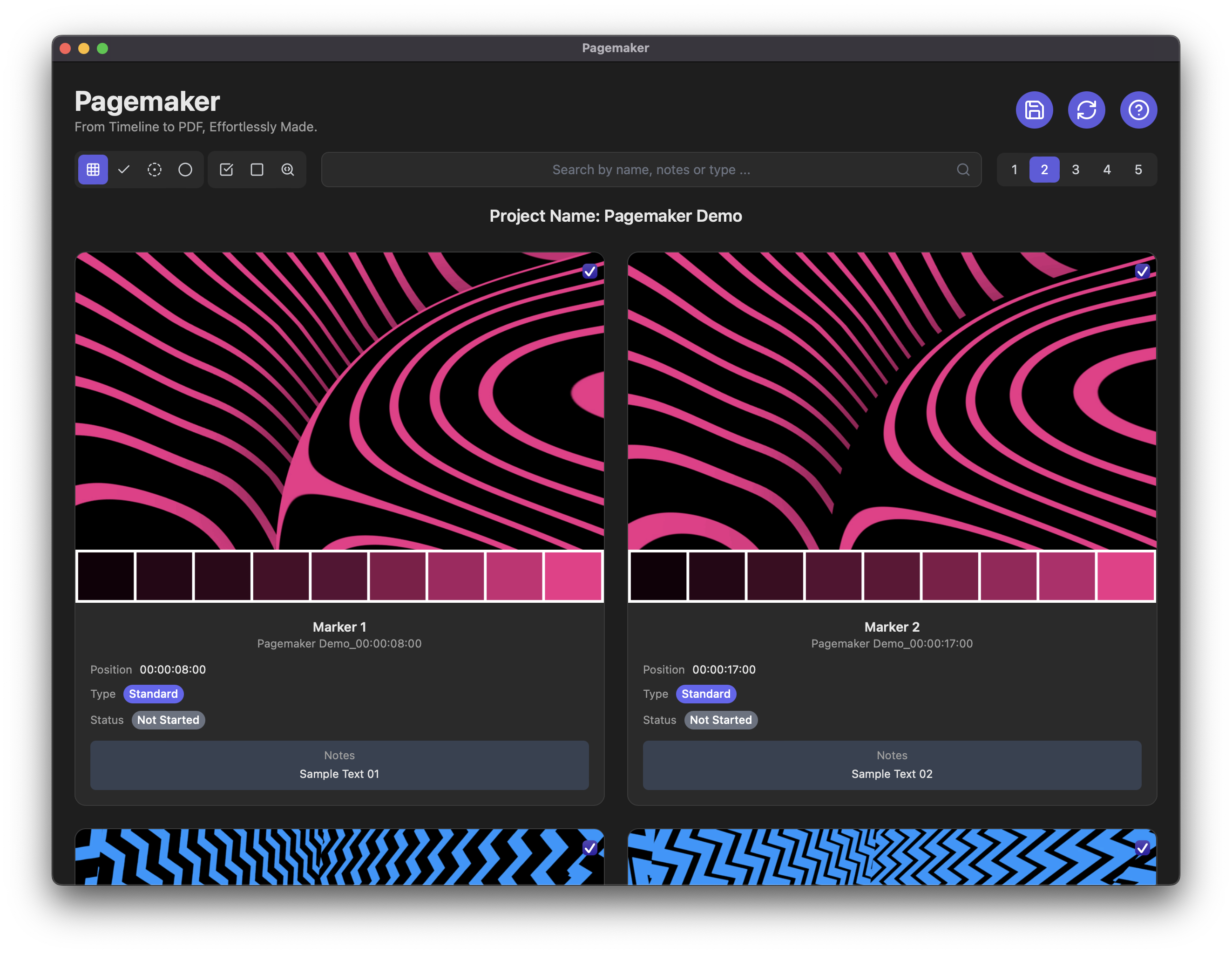Click the 00:00:17:00 position value
Viewport: 1232px width, 954px height.
(724, 669)
